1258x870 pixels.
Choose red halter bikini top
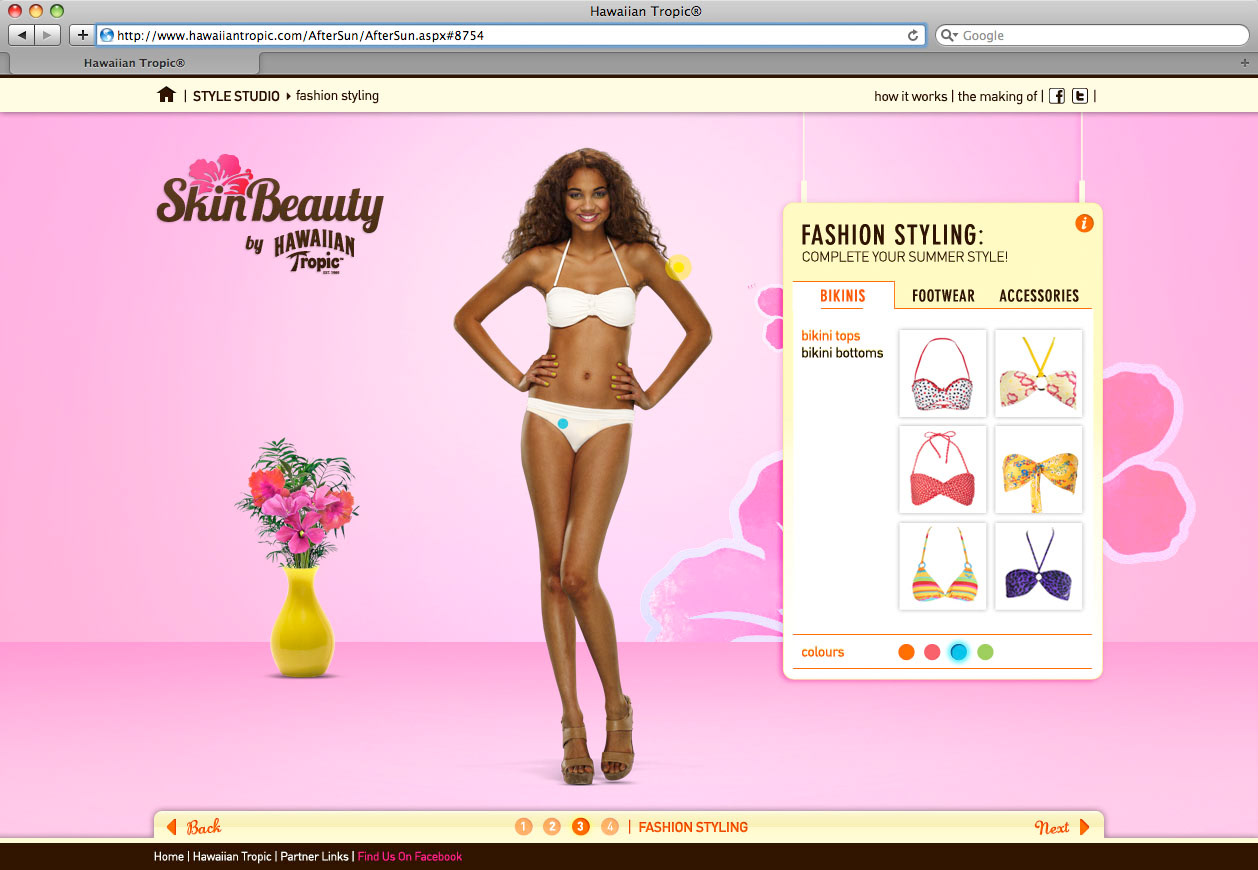tap(942, 469)
